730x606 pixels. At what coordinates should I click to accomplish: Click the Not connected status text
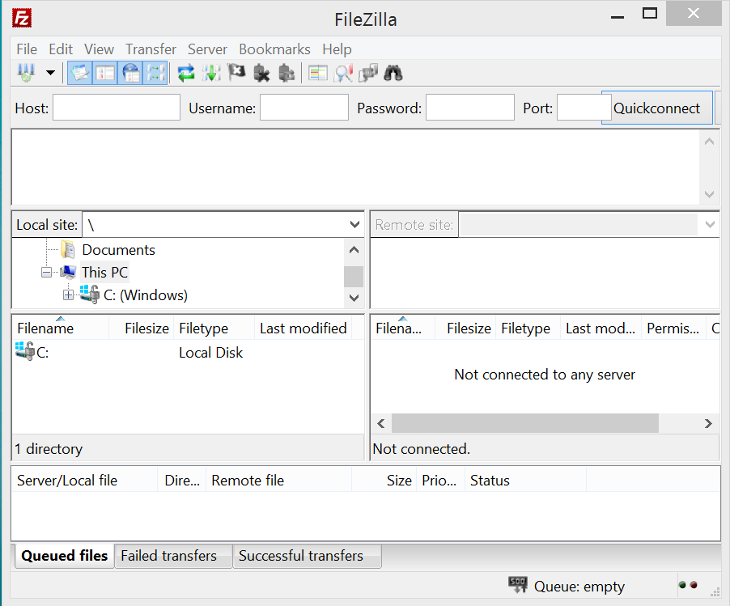421,449
